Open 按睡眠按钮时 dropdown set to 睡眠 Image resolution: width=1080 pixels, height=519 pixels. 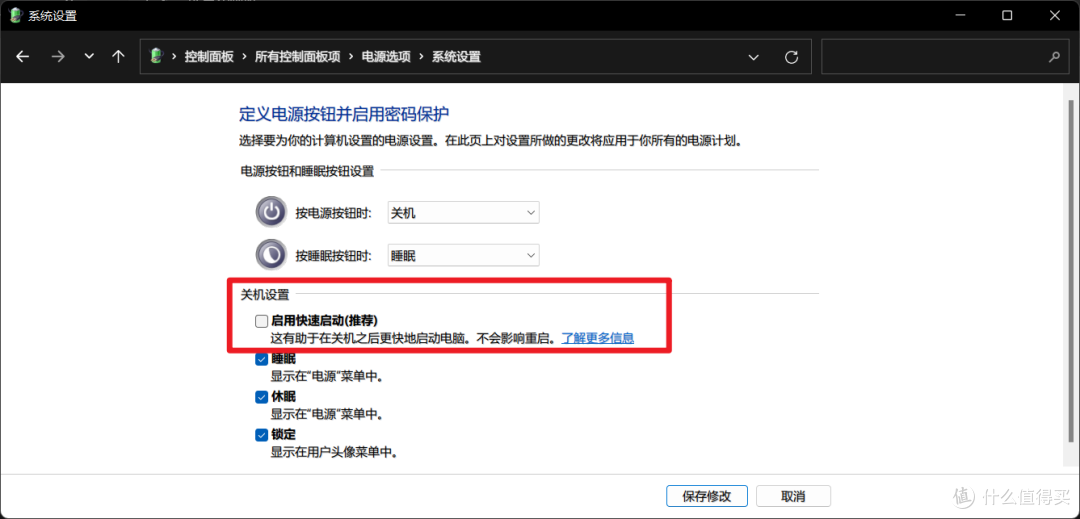(x=464, y=256)
